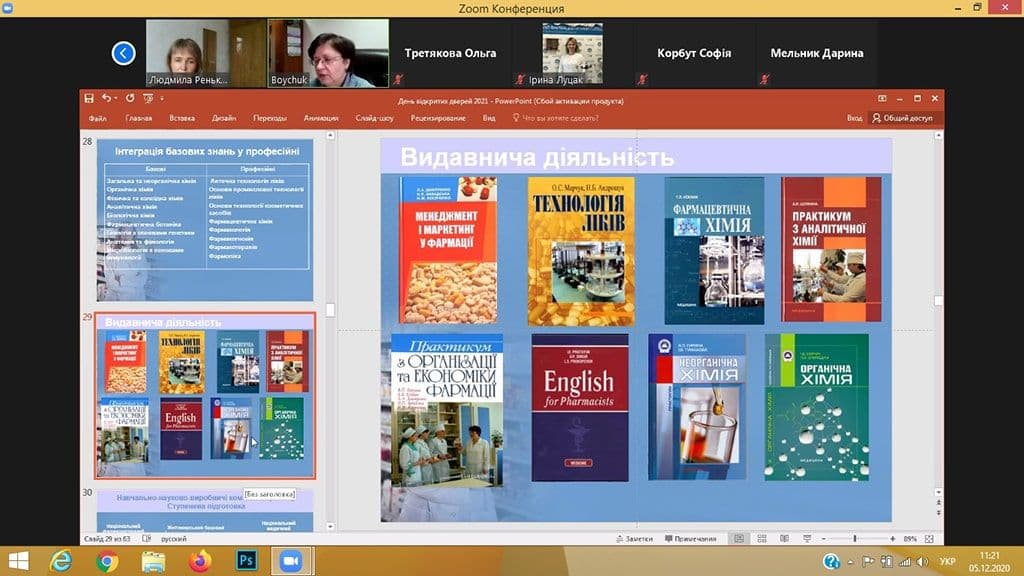
Task: Click the zoom in plus button
Action: tap(893, 539)
